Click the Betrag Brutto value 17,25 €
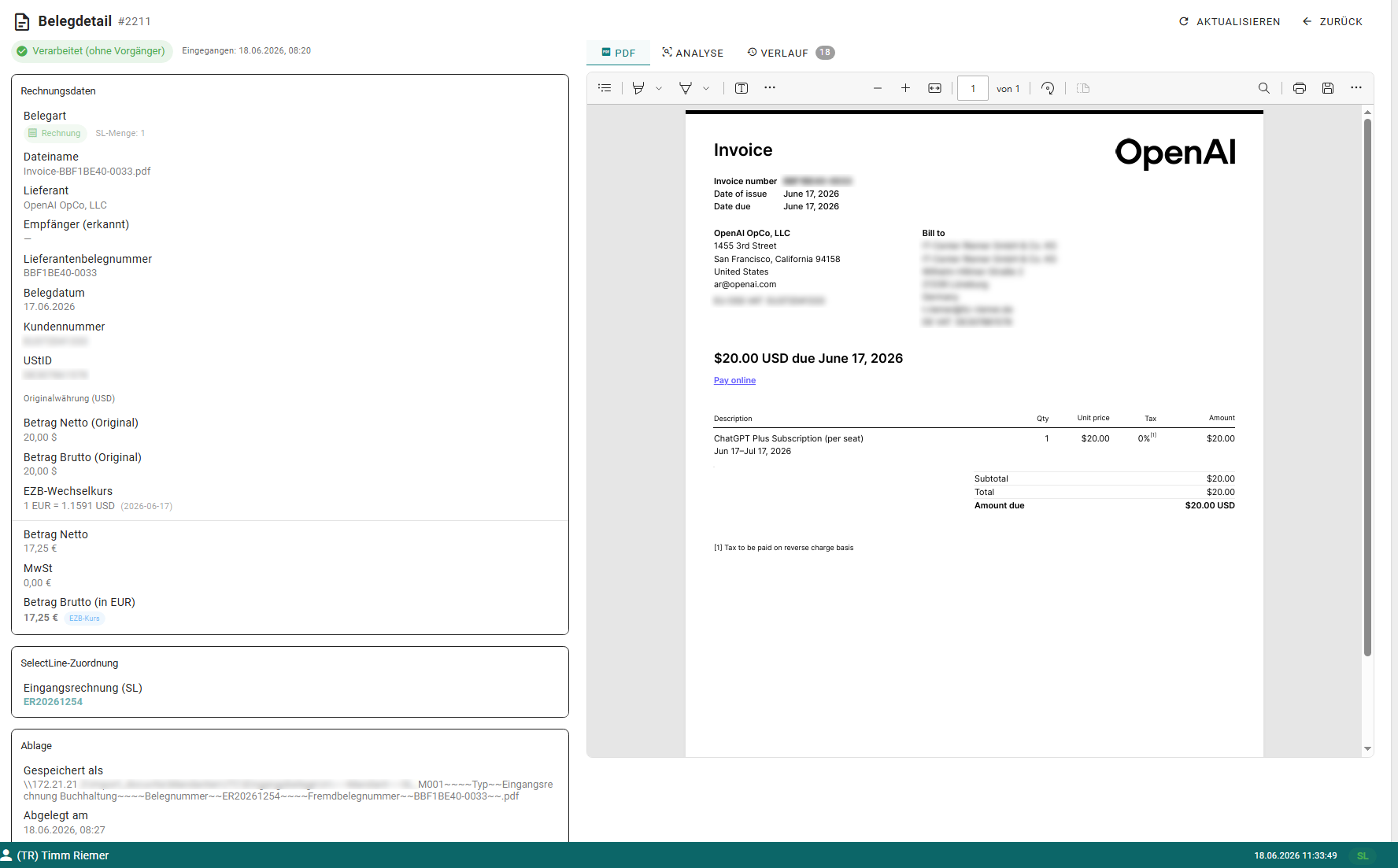Image resolution: width=1398 pixels, height=868 pixels. pos(41,618)
